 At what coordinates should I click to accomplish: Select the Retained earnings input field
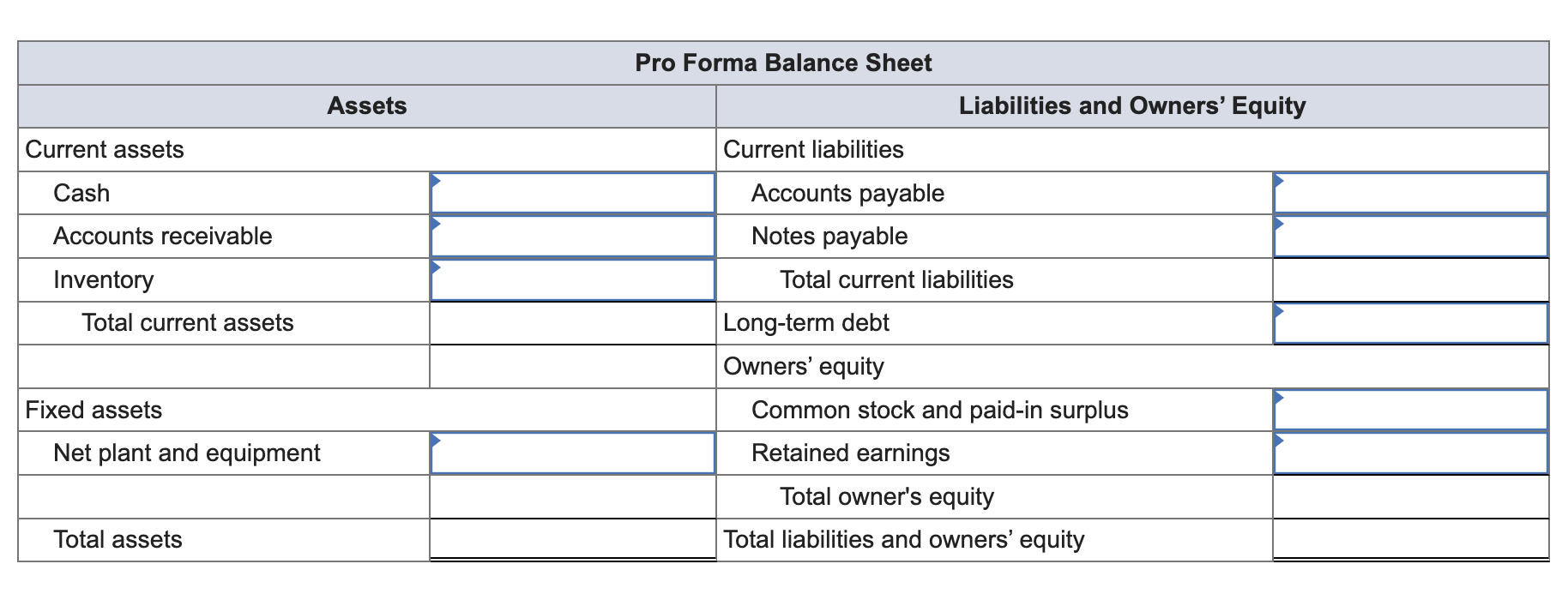pyautogui.click(x=1411, y=453)
